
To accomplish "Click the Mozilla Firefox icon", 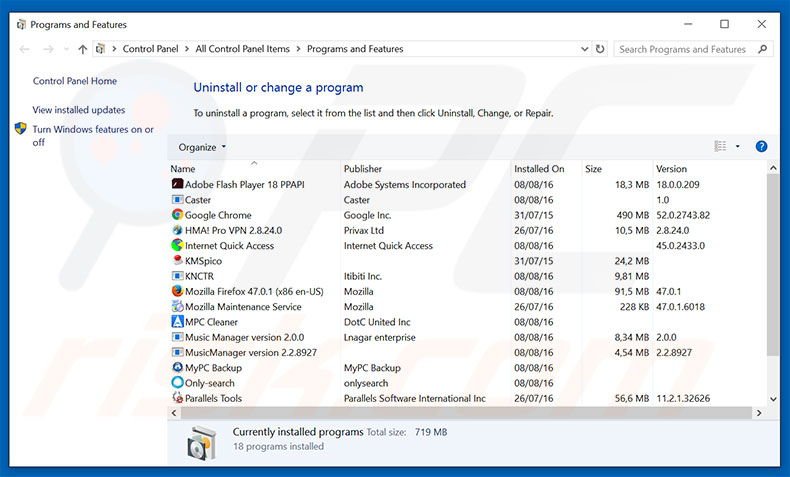I will tap(177, 291).
